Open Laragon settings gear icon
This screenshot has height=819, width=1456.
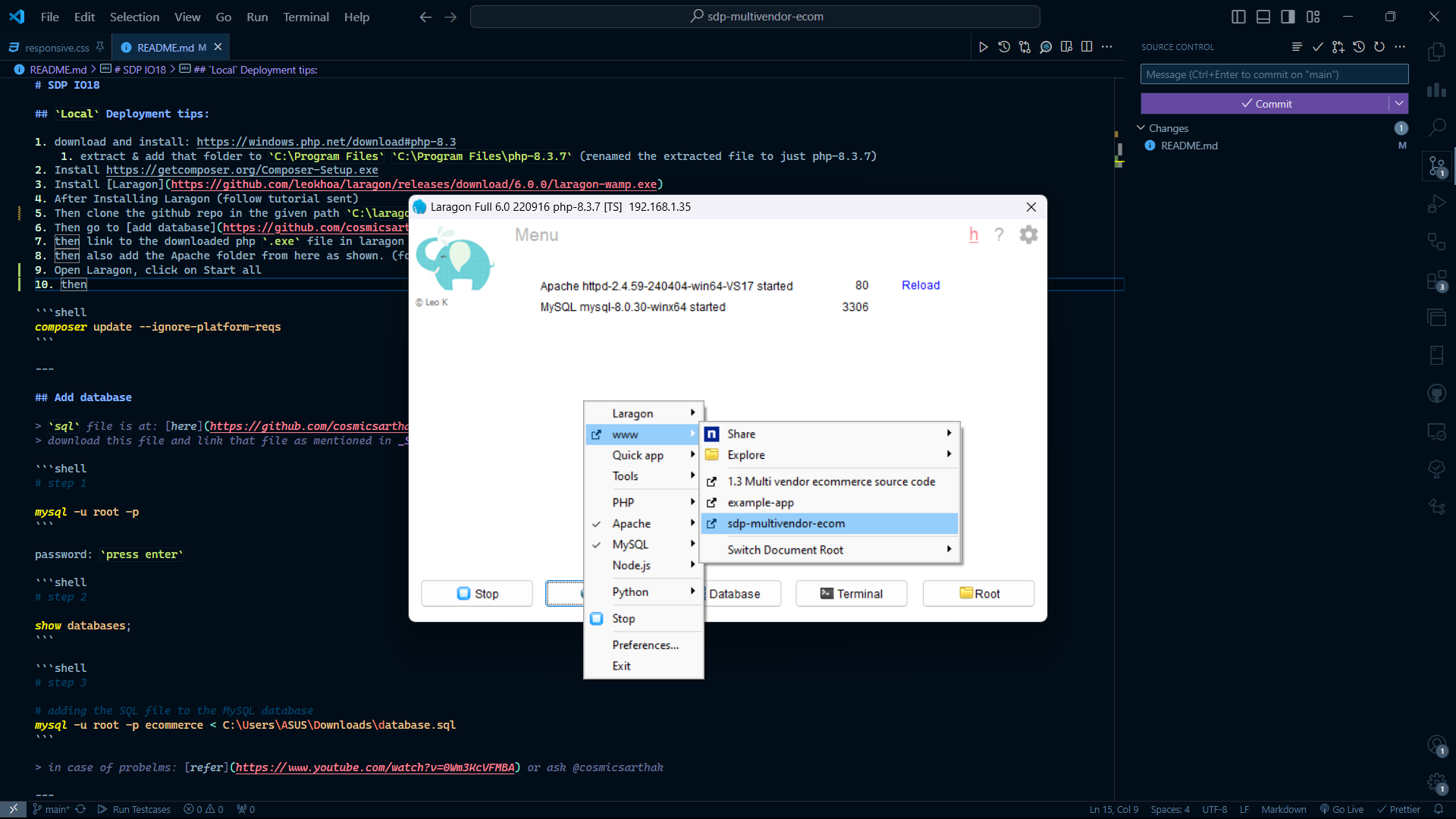tap(1028, 235)
